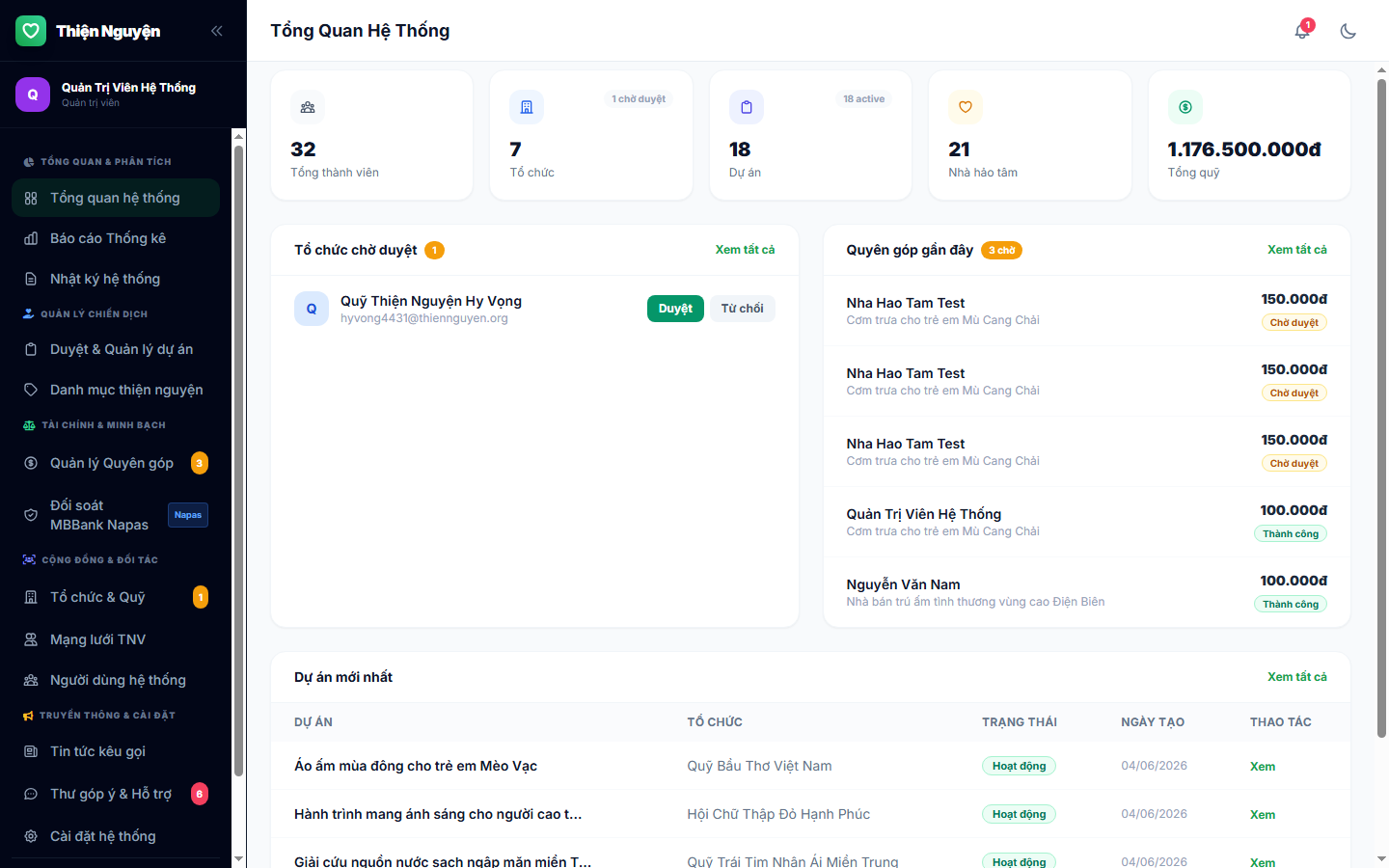Click Xem for Hành trình mang ánh sáng project
The height and width of the screenshot is (868, 1389).
click(x=1263, y=815)
